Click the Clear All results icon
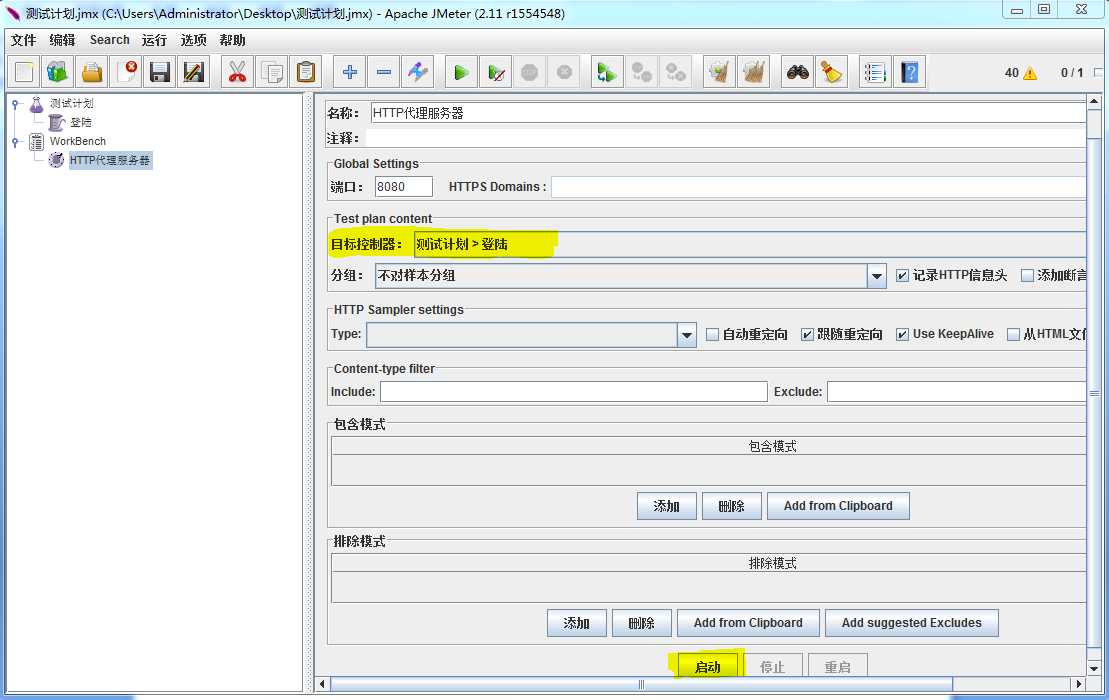The height and width of the screenshot is (700, 1109). (753, 72)
